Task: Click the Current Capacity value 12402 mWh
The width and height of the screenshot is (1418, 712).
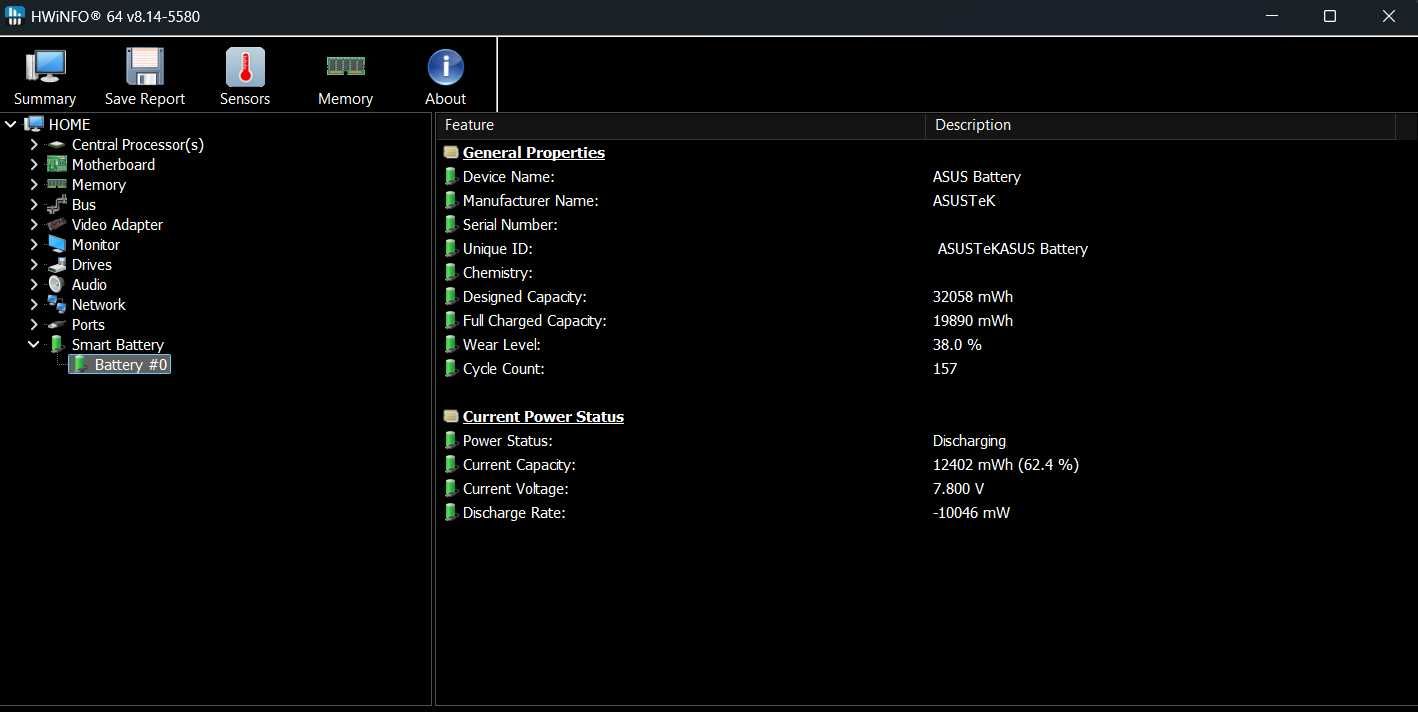Action: 1006,464
